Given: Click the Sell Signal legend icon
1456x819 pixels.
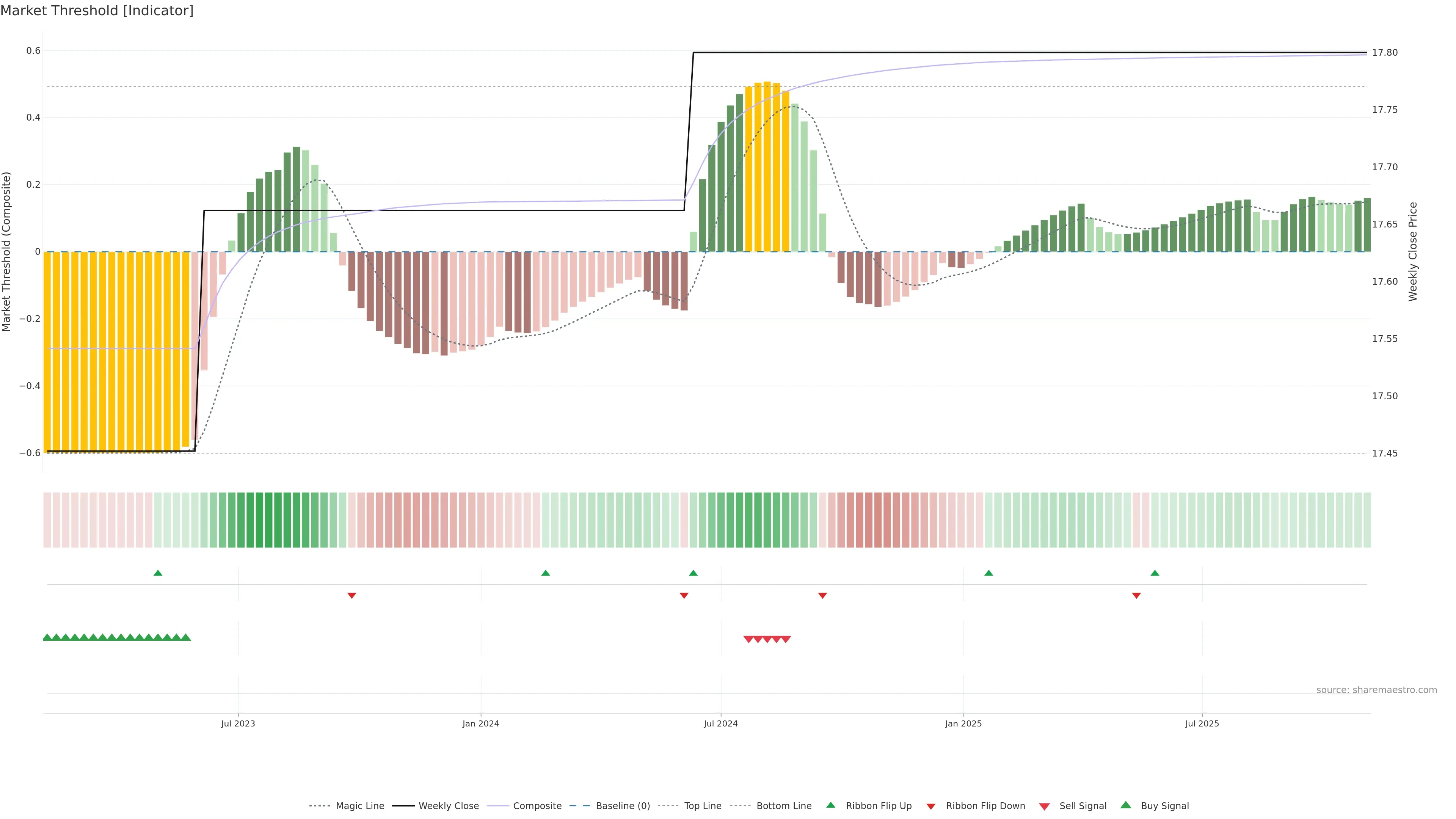Looking at the screenshot, I should tap(1045, 806).
